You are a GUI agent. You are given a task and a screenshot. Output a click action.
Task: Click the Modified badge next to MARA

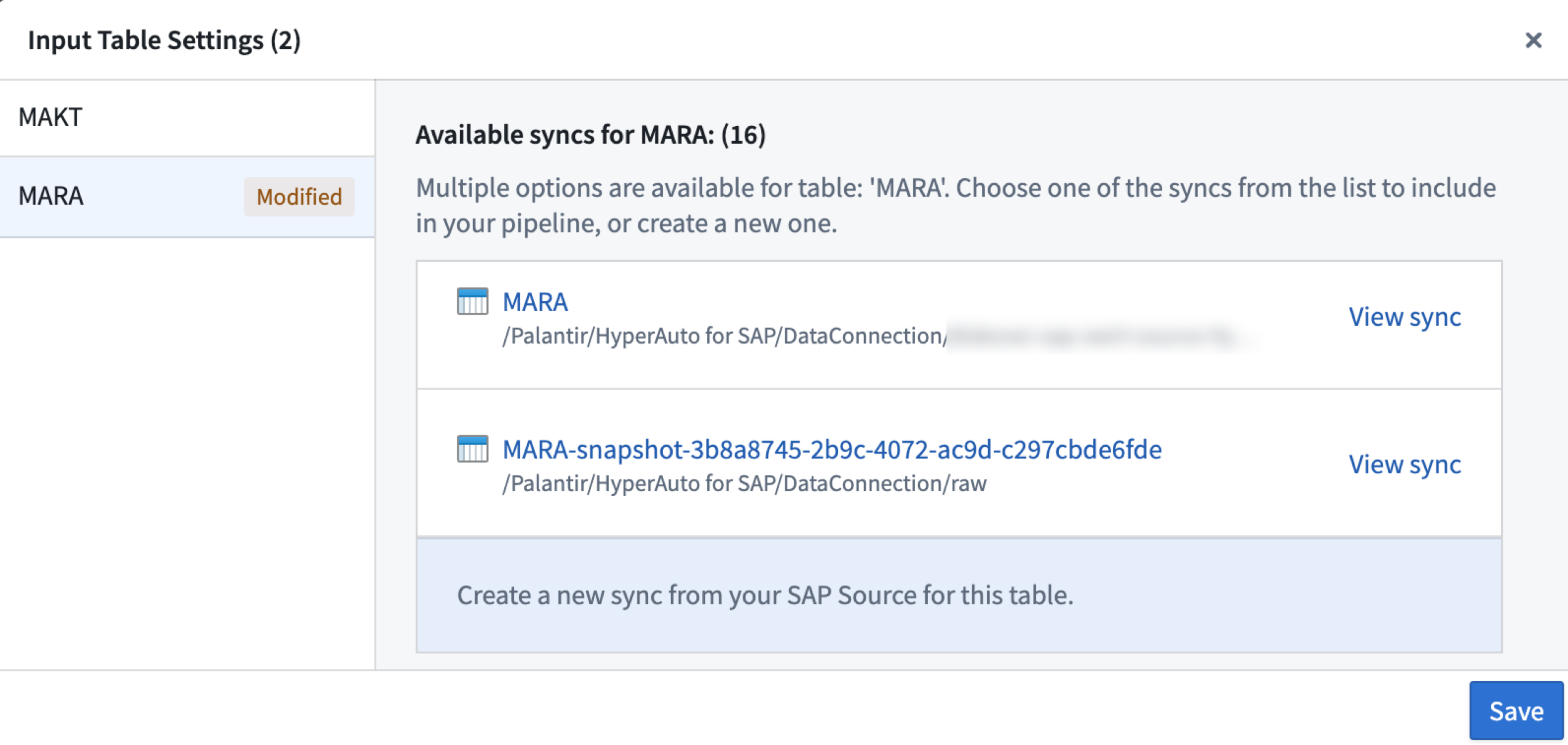299,197
